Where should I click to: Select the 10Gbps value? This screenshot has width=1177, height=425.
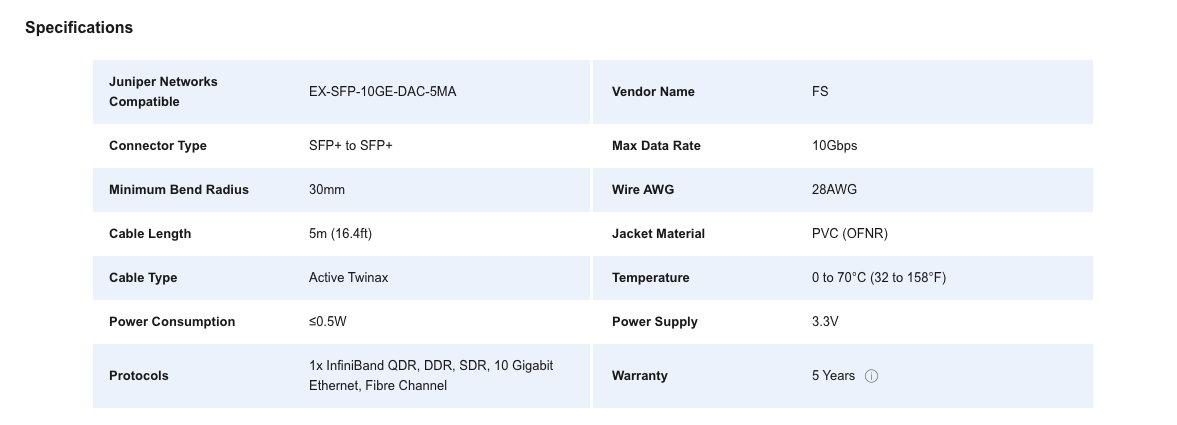[x=834, y=146]
